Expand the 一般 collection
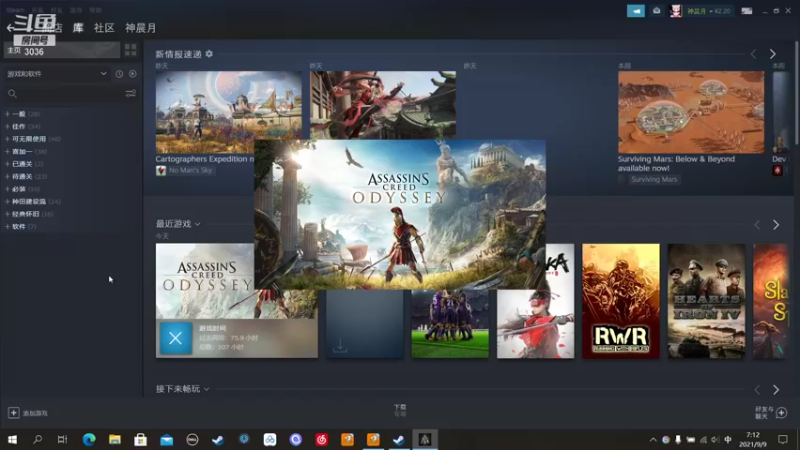This screenshot has width=800, height=450. click(x=7, y=114)
